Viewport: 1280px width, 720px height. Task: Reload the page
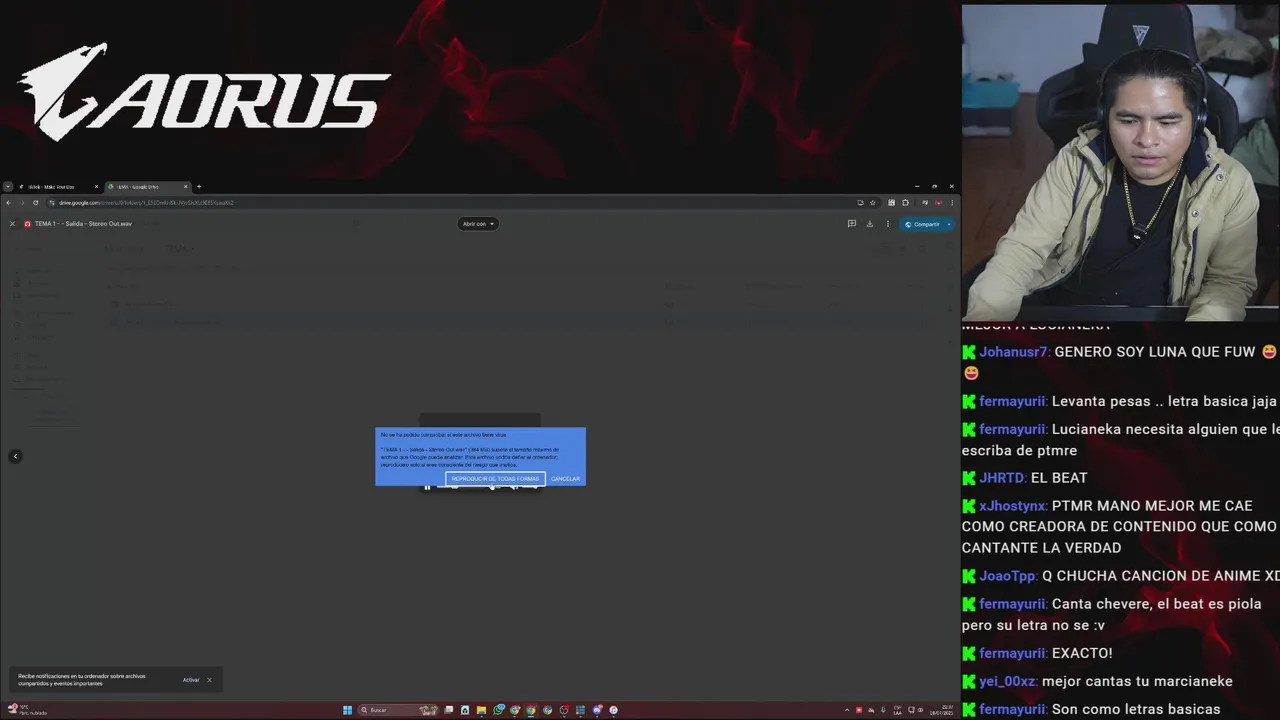point(35,203)
